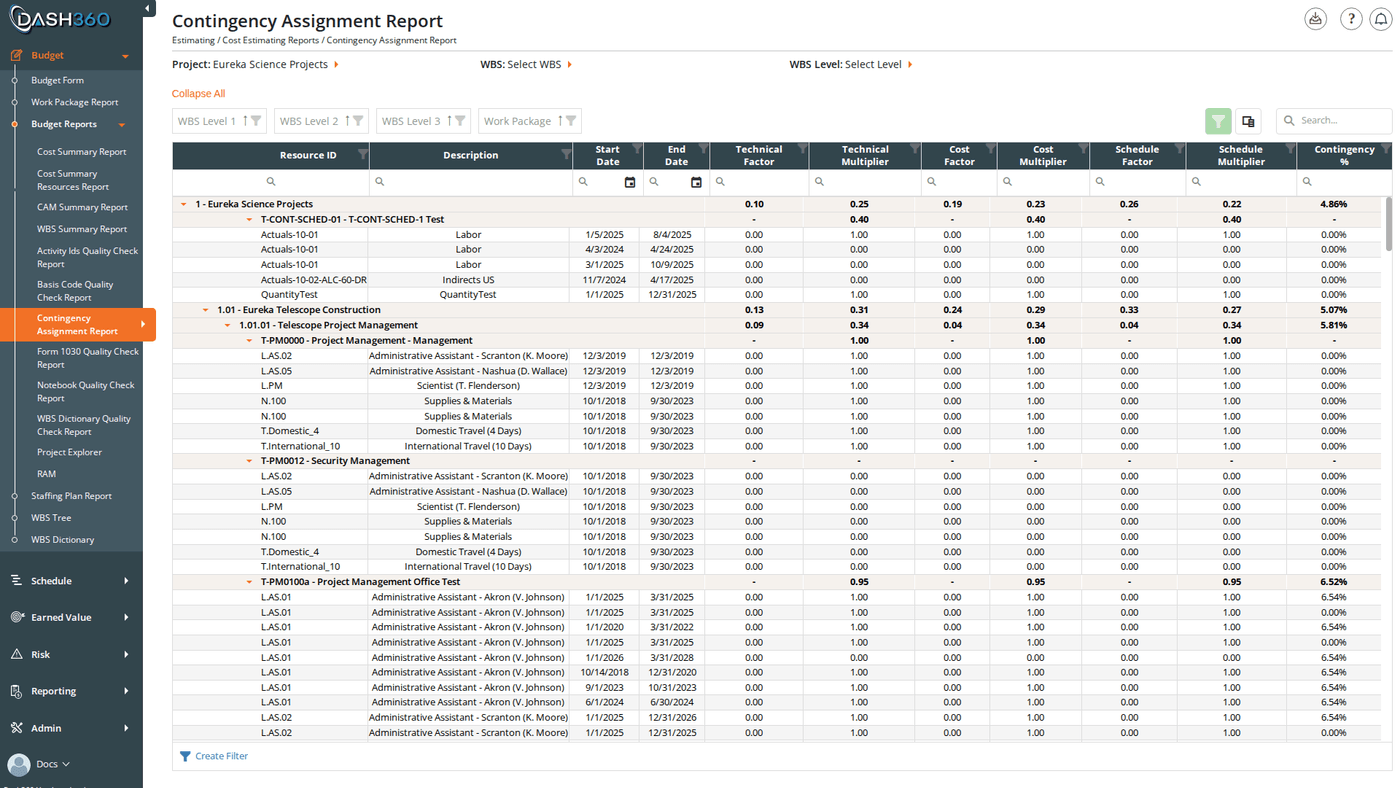The height and width of the screenshot is (788, 1400).
Task: Open Cost Summary Report
Action: 82,152
